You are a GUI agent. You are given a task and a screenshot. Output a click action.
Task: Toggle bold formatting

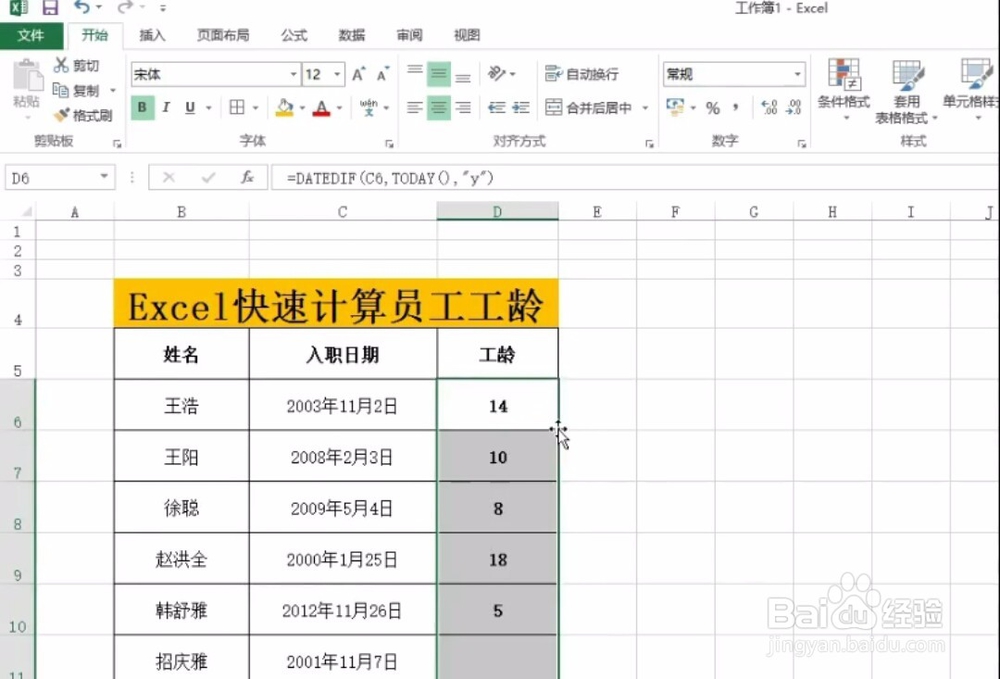142,108
